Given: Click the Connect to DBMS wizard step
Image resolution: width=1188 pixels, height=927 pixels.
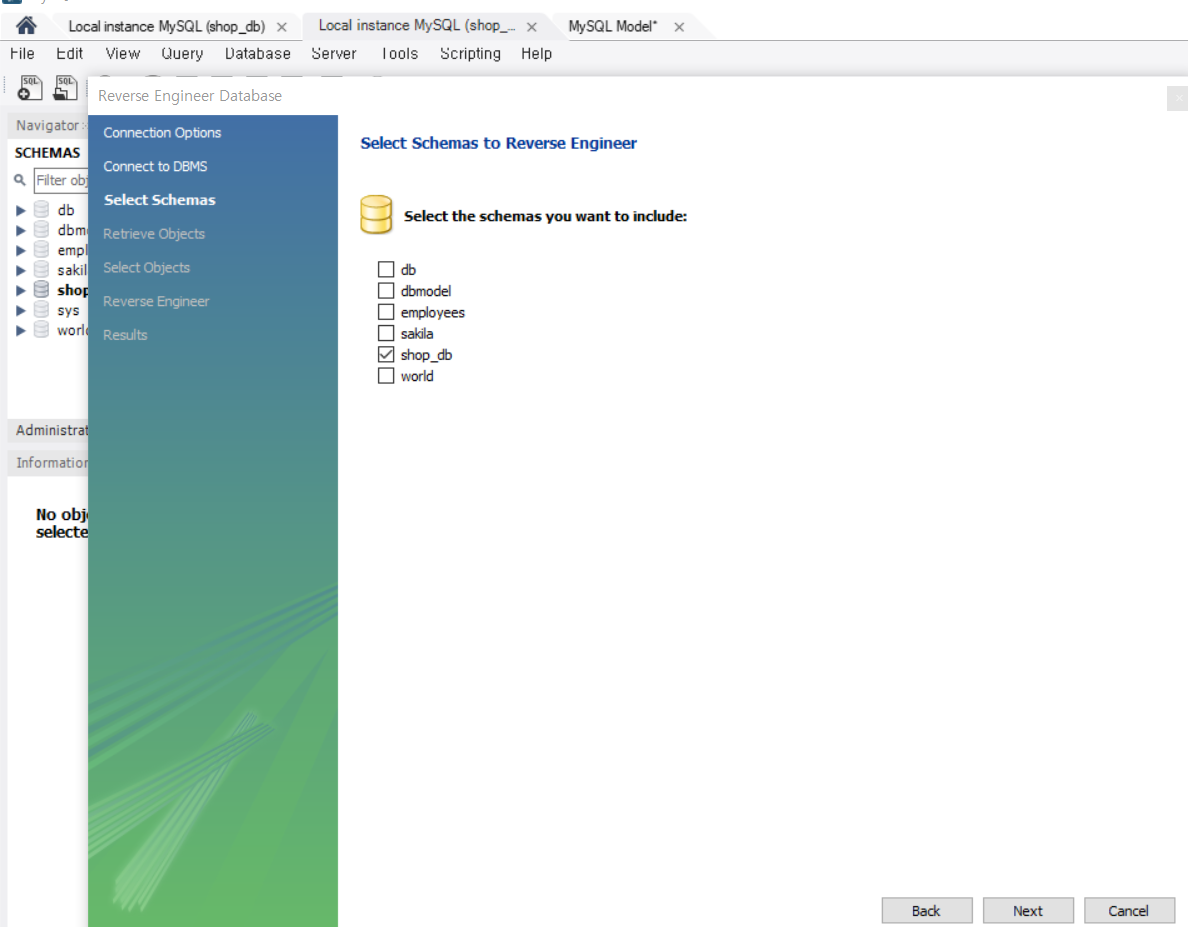Looking at the screenshot, I should pos(155,166).
